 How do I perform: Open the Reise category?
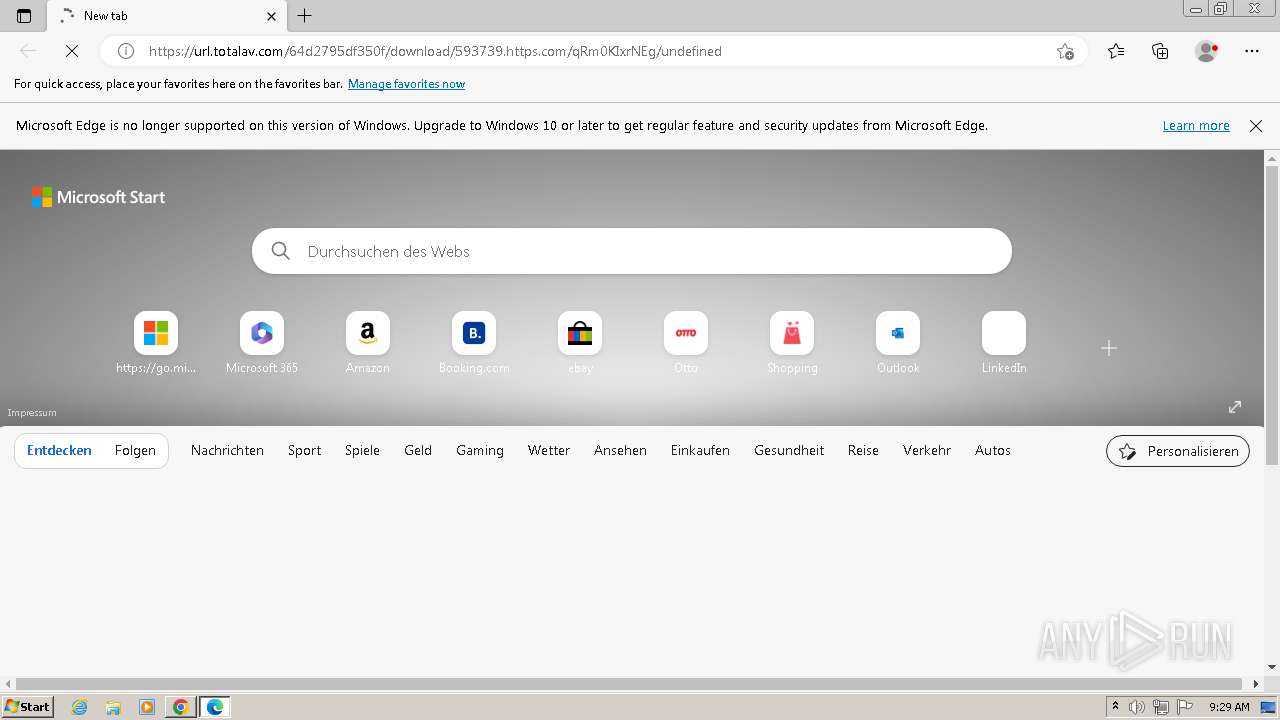863,451
